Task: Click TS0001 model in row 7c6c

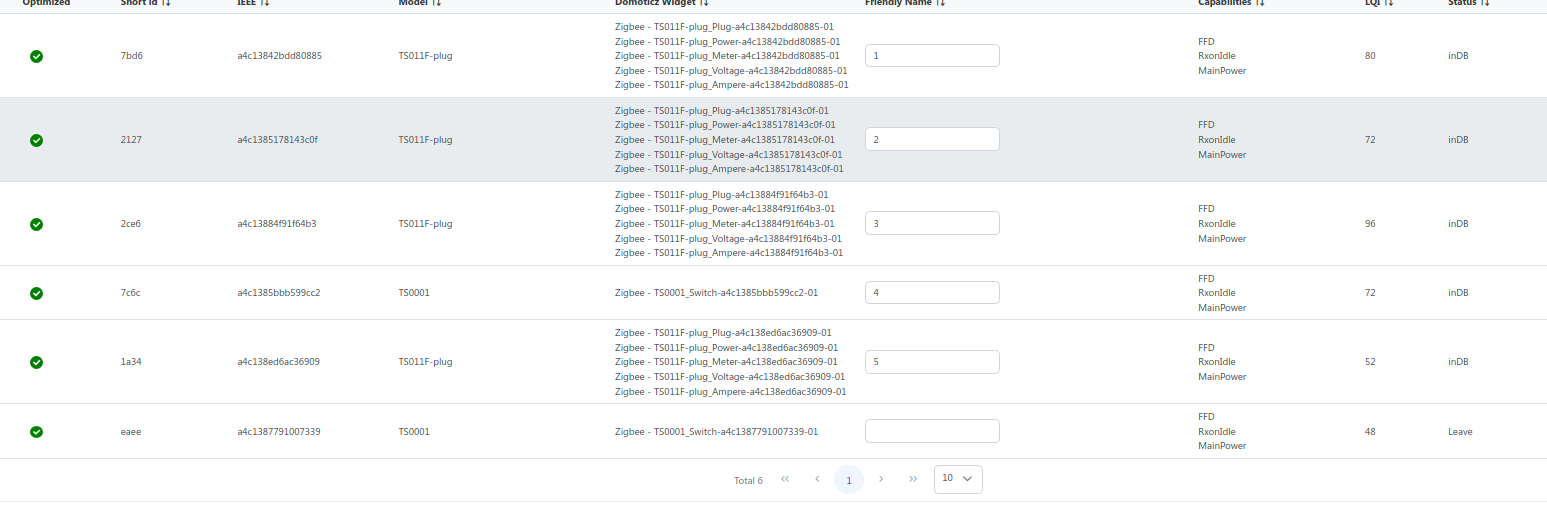Action: click(414, 293)
